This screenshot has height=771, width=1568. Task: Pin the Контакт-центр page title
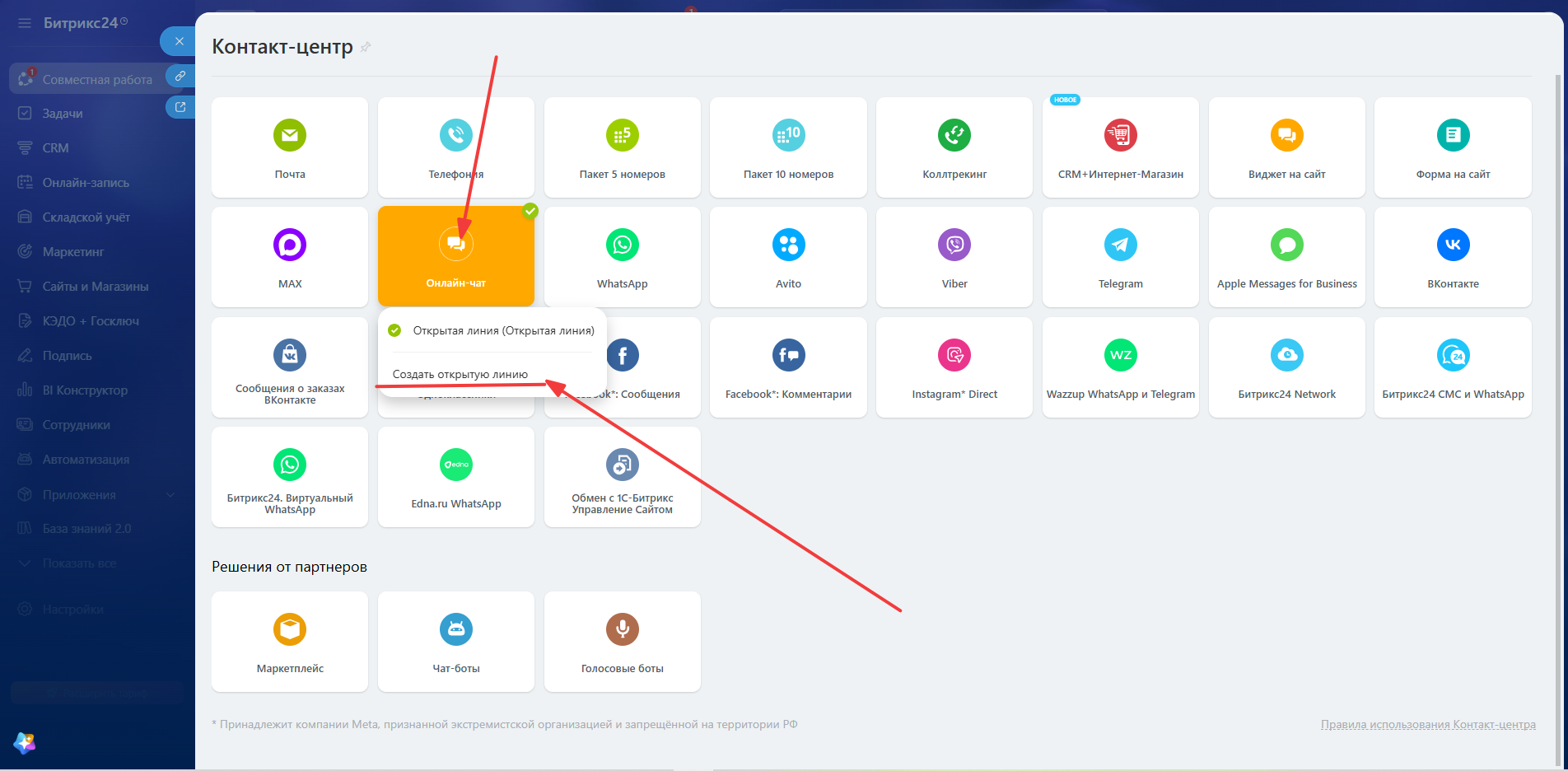pyautogui.click(x=366, y=47)
